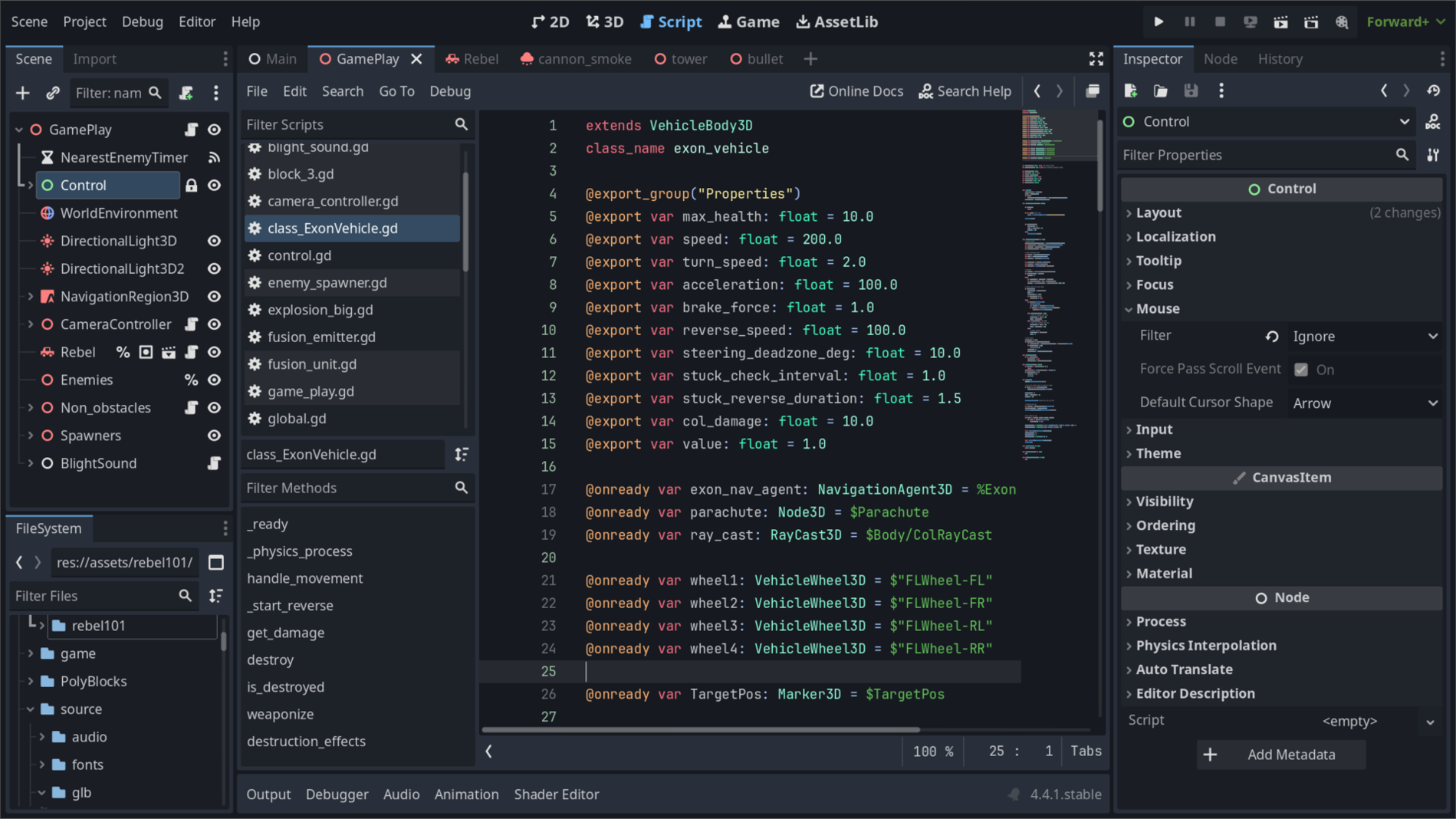Create a new resource in the Inspector
The height and width of the screenshot is (819, 1456).
tap(1129, 90)
